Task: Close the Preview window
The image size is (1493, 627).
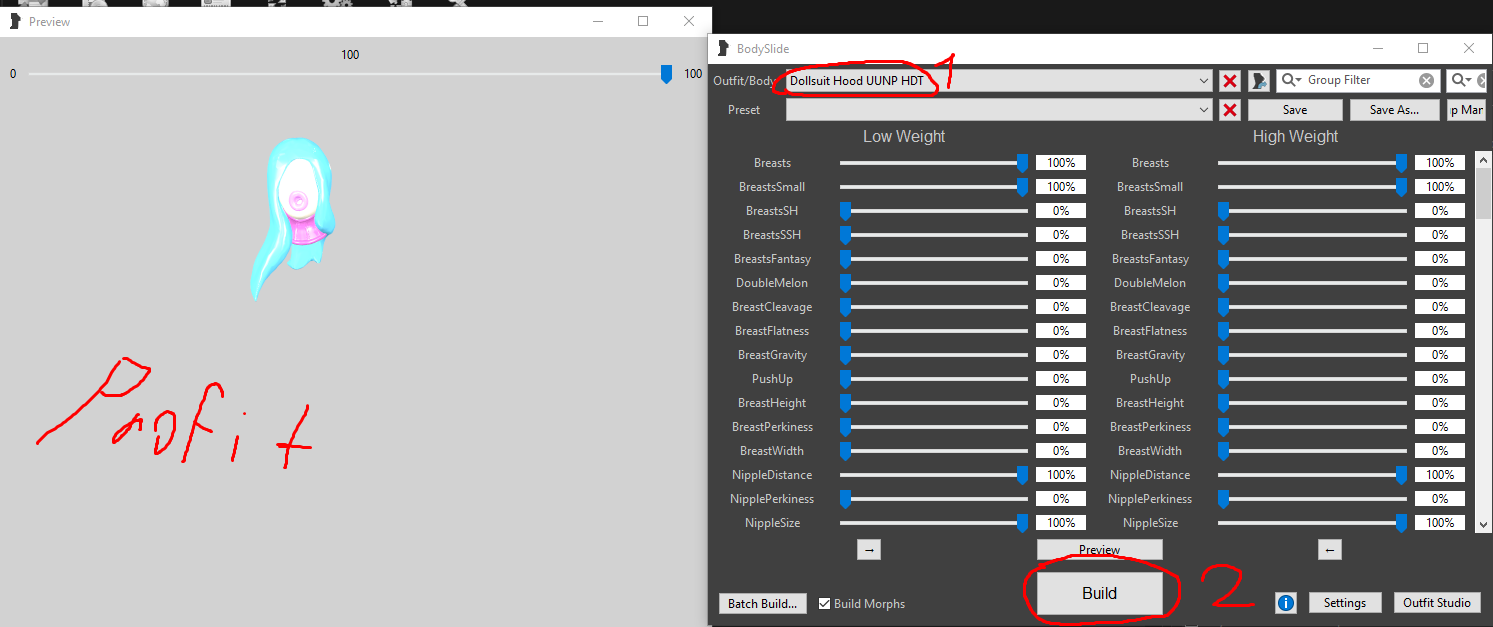Action: (x=689, y=21)
